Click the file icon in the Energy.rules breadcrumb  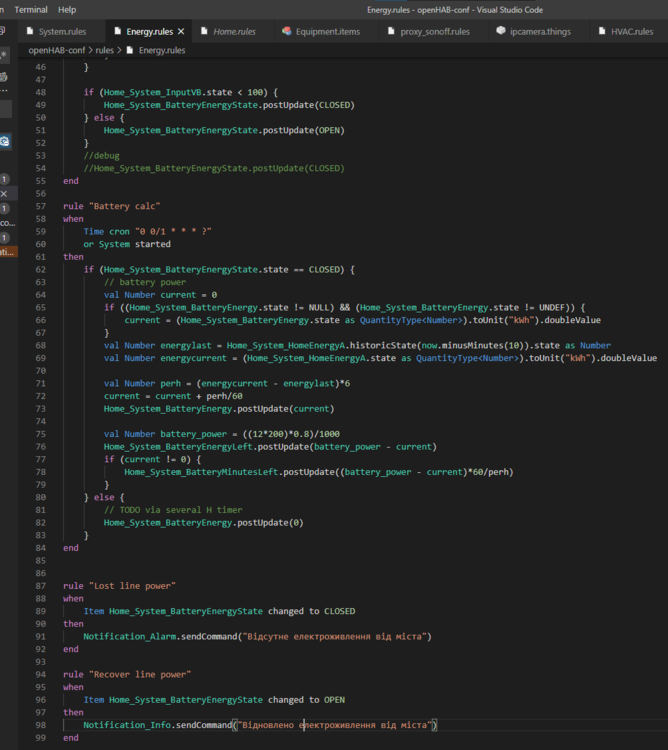(x=130, y=49)
